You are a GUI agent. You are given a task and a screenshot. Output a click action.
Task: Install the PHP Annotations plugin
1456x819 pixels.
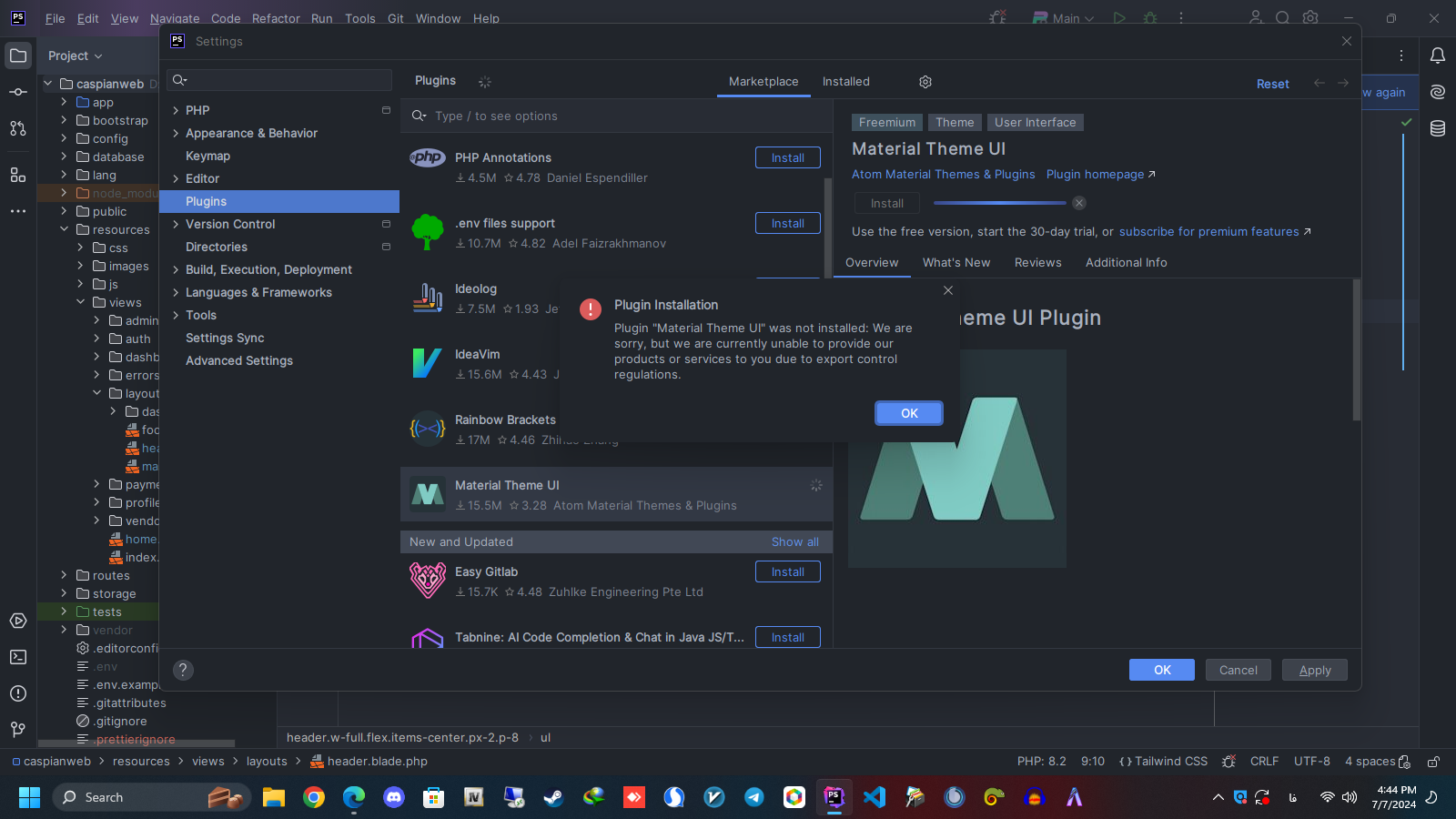(788, 157)
